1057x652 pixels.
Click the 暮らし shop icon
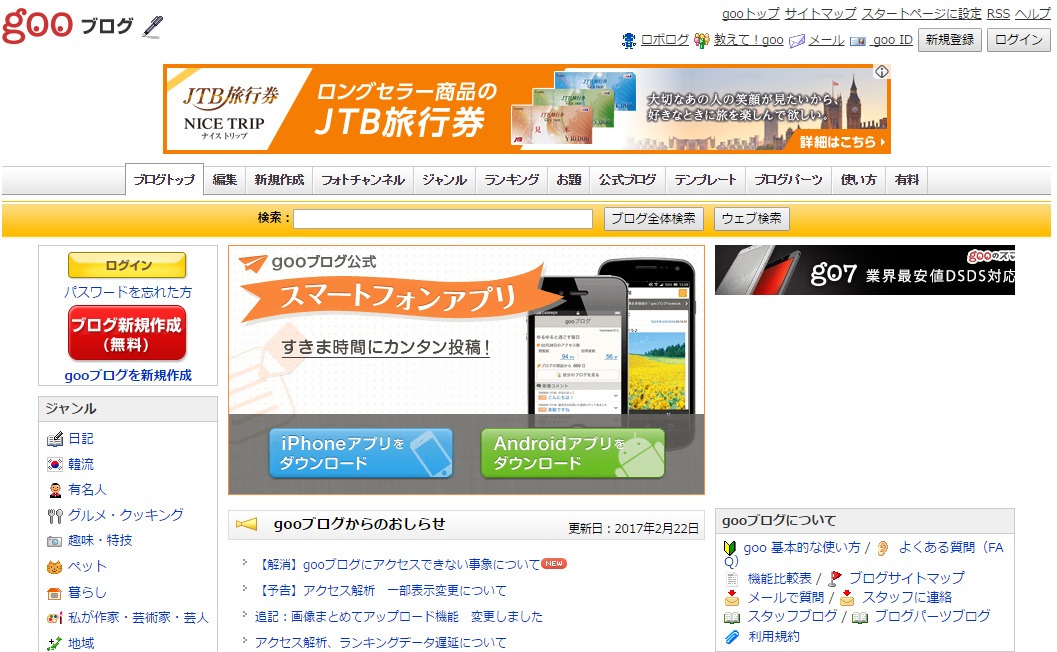[55, 593]
